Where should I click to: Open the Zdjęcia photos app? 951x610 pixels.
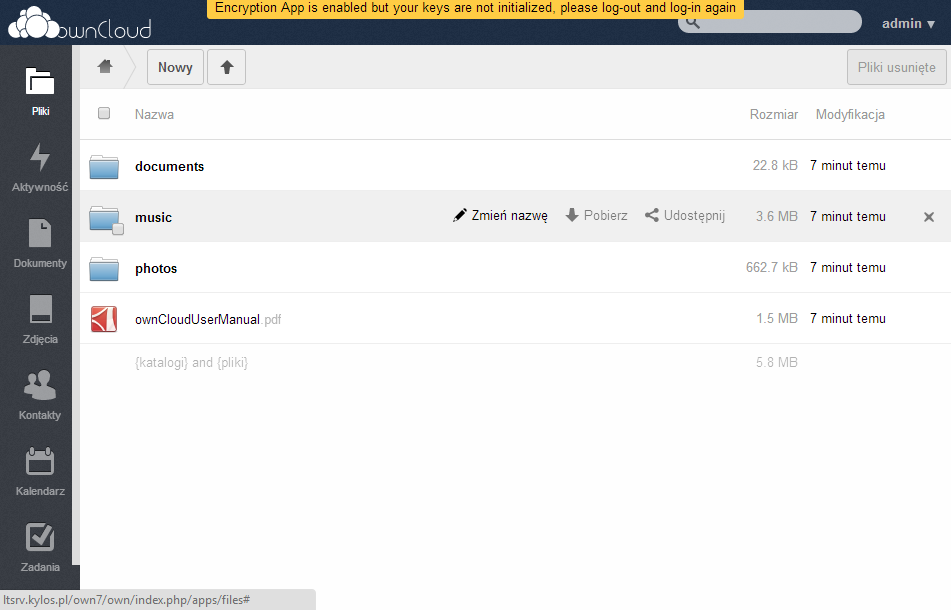click(x=40, y=320)
